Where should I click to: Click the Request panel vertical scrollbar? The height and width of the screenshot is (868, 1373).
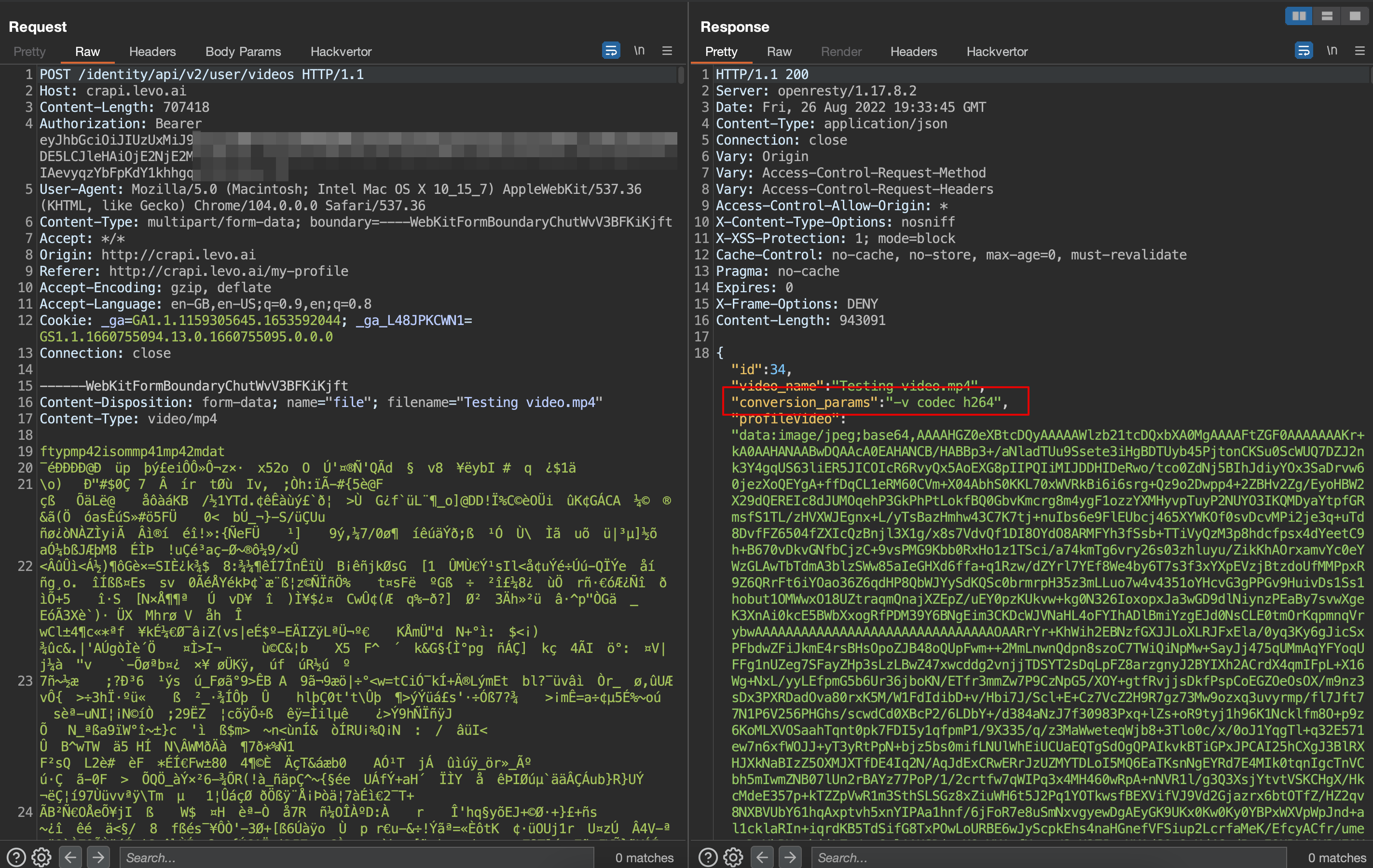pyautogui.click(x=681, y=76)
